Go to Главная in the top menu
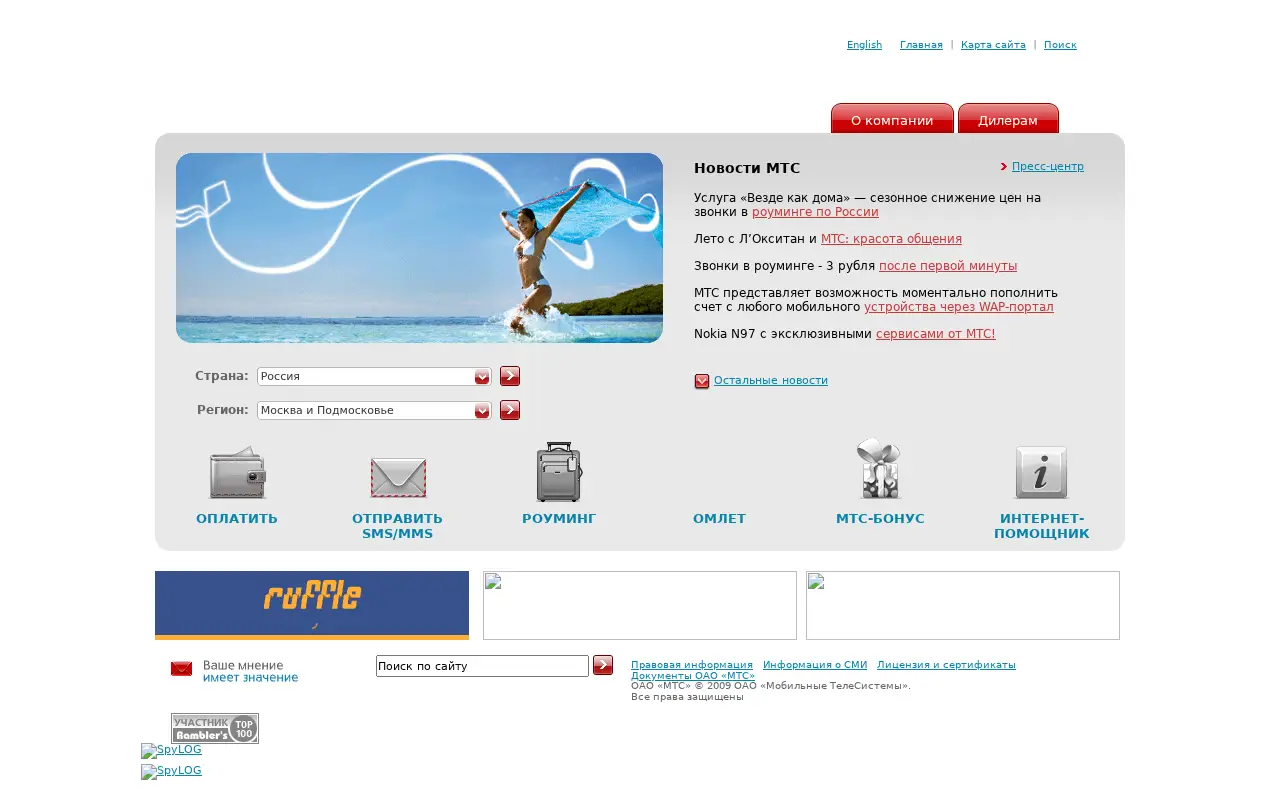The width and height of the screenshot is (1280, 800). (x=921, y=45)
